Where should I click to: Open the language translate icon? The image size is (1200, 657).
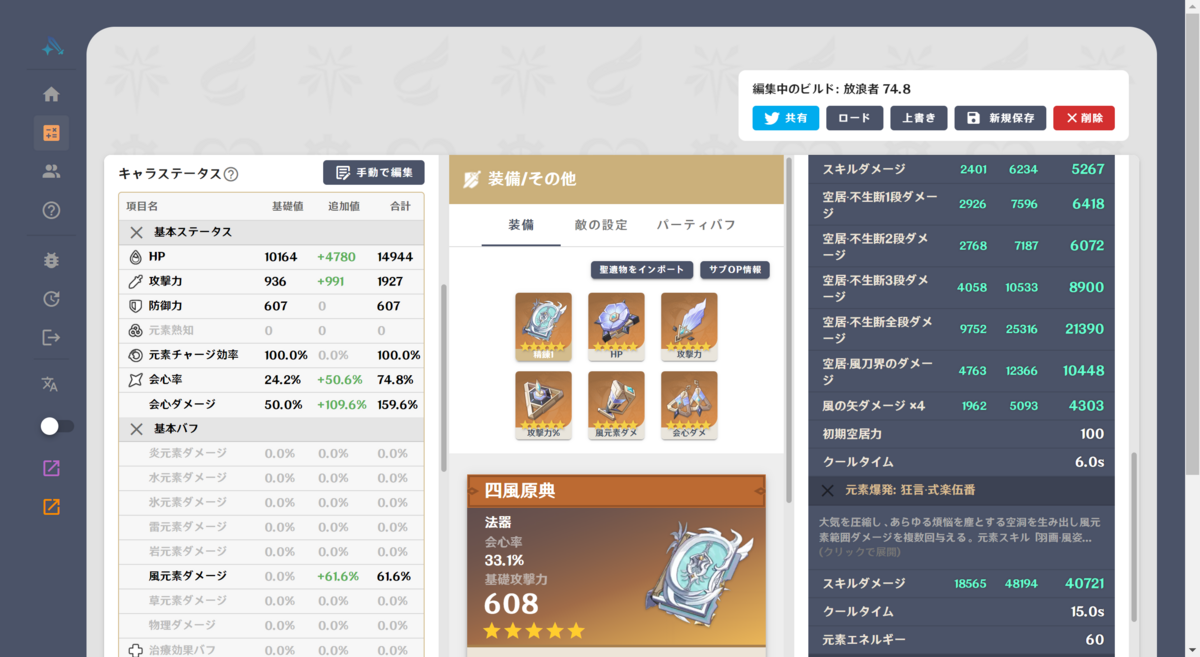coord(50,384)
